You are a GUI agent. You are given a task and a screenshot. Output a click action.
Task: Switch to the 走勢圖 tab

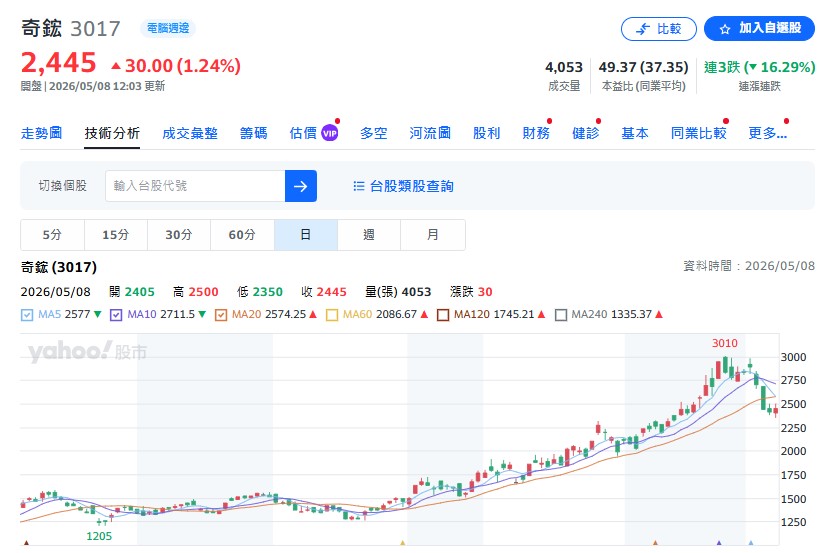pyautogui.click(x=42, y=133)
